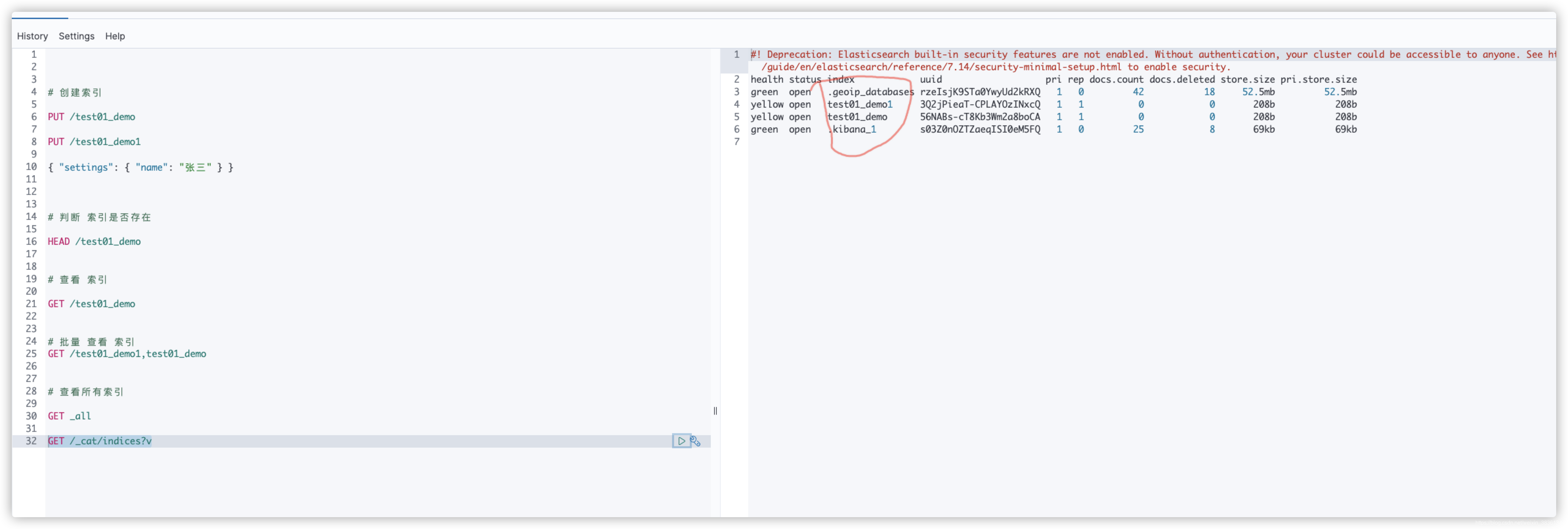
Task: Click the blog.csdn.net watermark link
Action: point(1519,522)
